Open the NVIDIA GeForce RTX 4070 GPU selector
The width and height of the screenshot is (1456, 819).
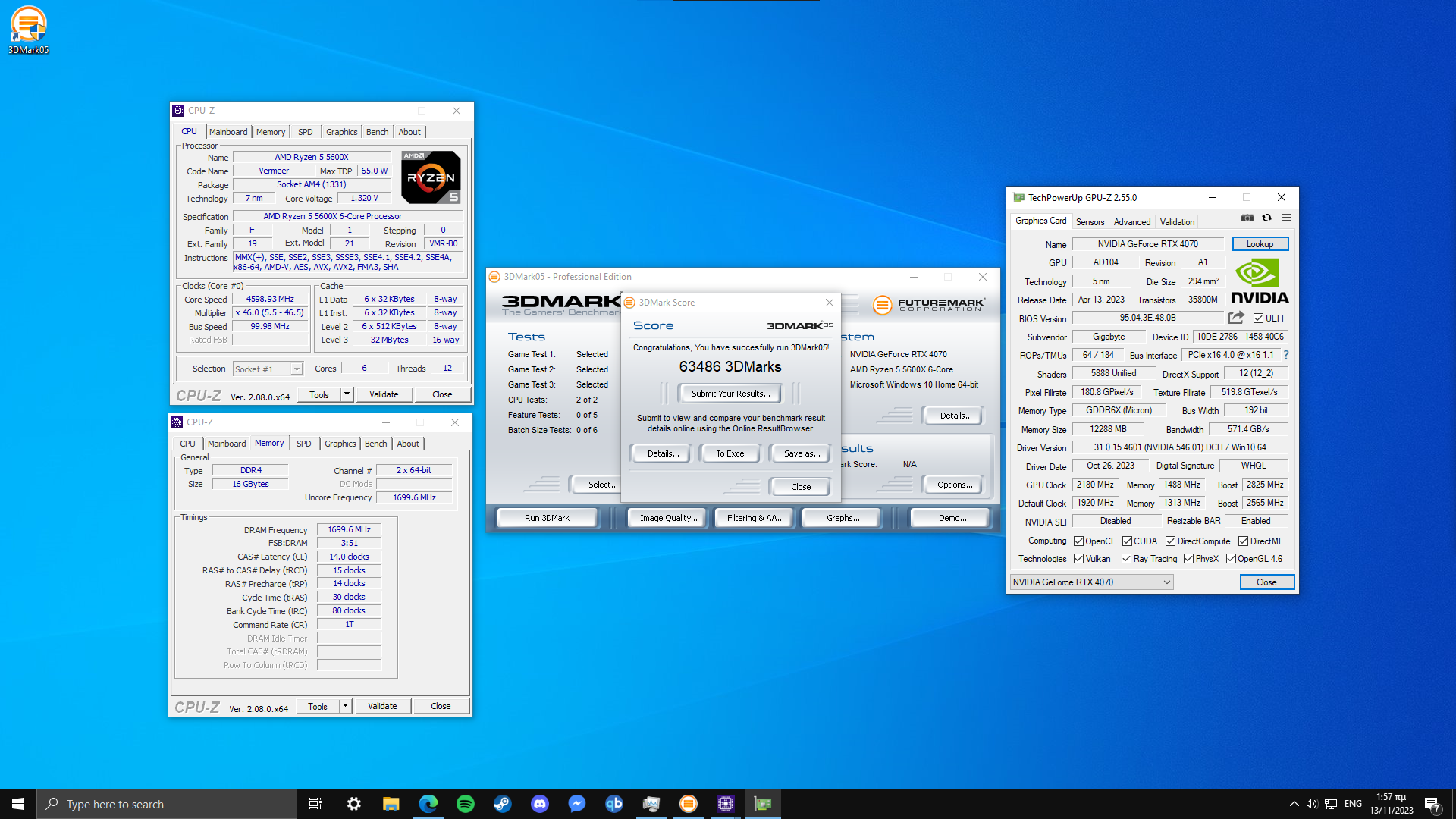tap(1091, 582)
